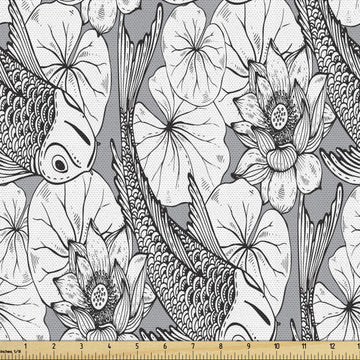Click the number 2 on the ruler
Screen dimensions: 360x360
[54, 346]
